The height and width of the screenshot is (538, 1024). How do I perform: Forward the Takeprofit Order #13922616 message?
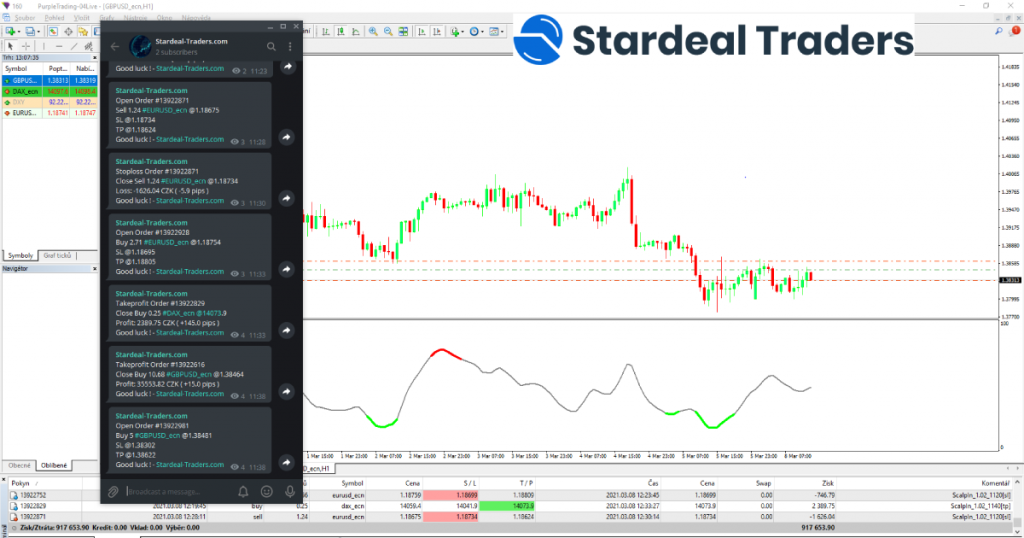tap(287, 392)
